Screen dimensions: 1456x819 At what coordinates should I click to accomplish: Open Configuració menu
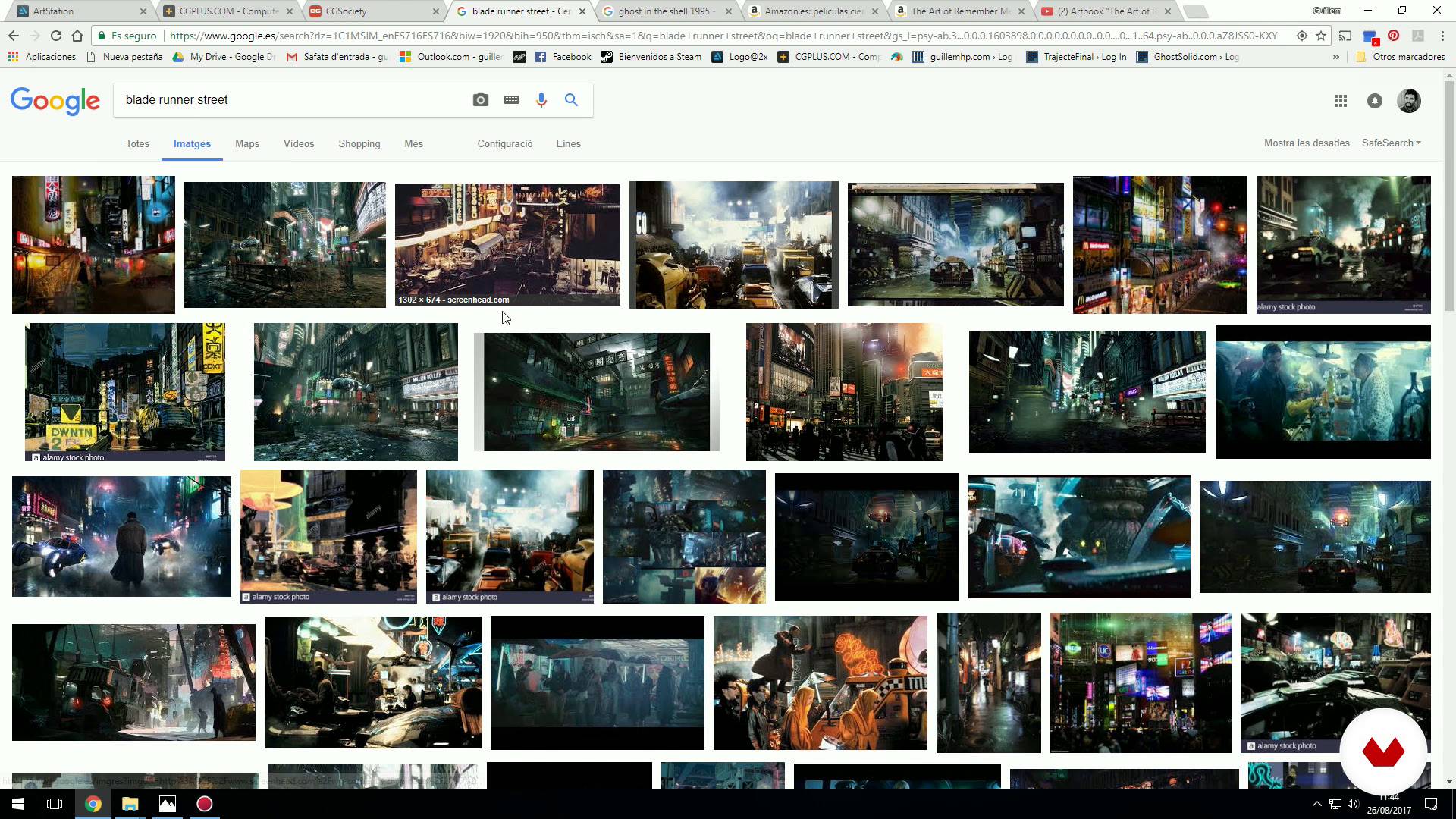[x=505, y=143]
